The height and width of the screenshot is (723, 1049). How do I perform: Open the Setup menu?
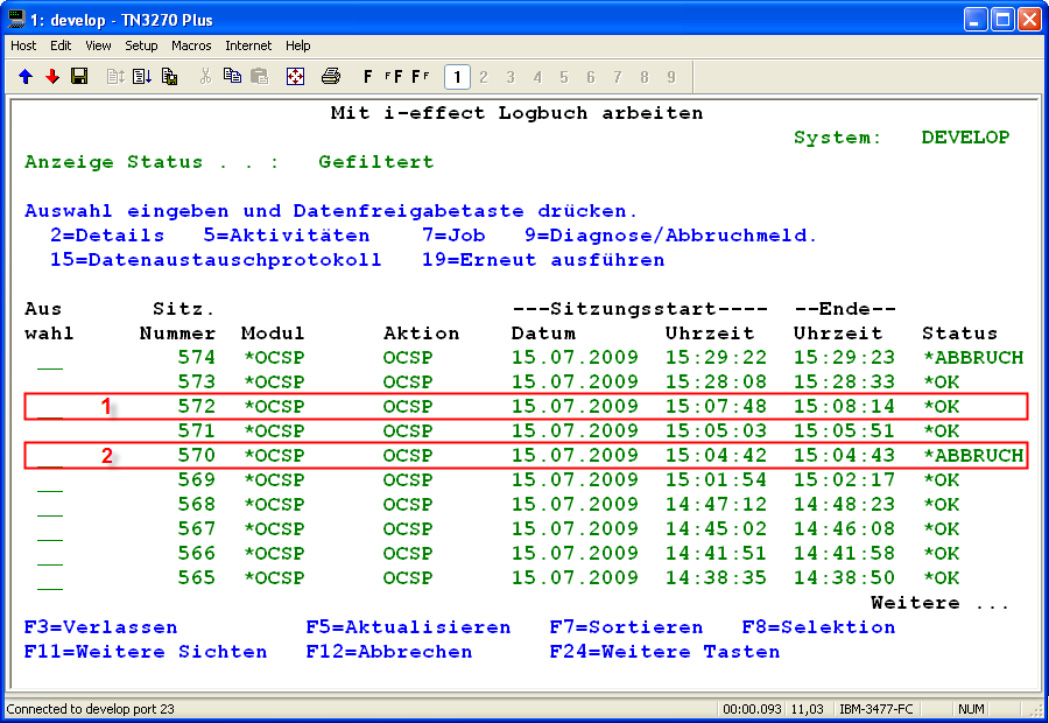click(141, 46)
